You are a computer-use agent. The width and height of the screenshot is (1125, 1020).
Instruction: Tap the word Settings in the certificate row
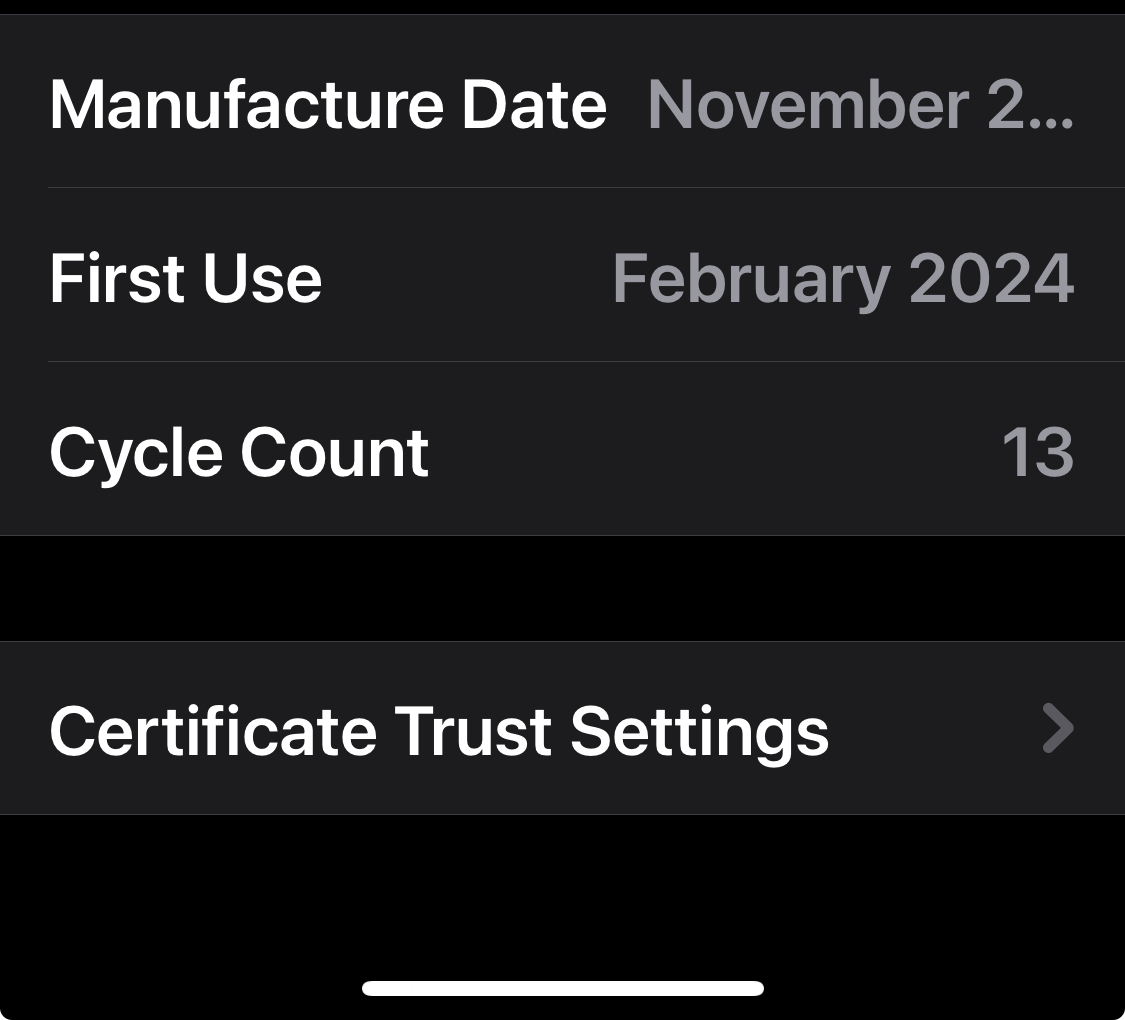699,732
